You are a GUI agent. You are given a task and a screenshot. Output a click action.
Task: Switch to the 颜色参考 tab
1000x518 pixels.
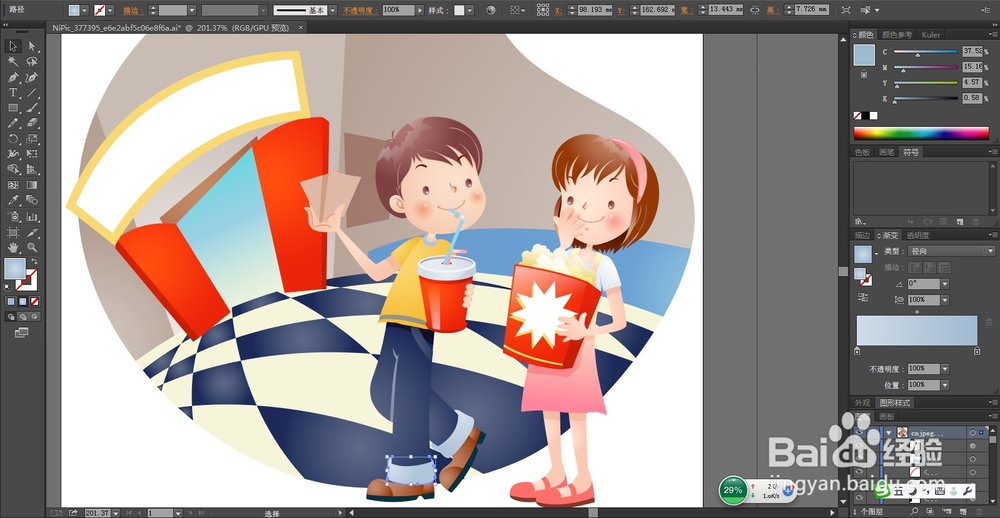point(897,35)
